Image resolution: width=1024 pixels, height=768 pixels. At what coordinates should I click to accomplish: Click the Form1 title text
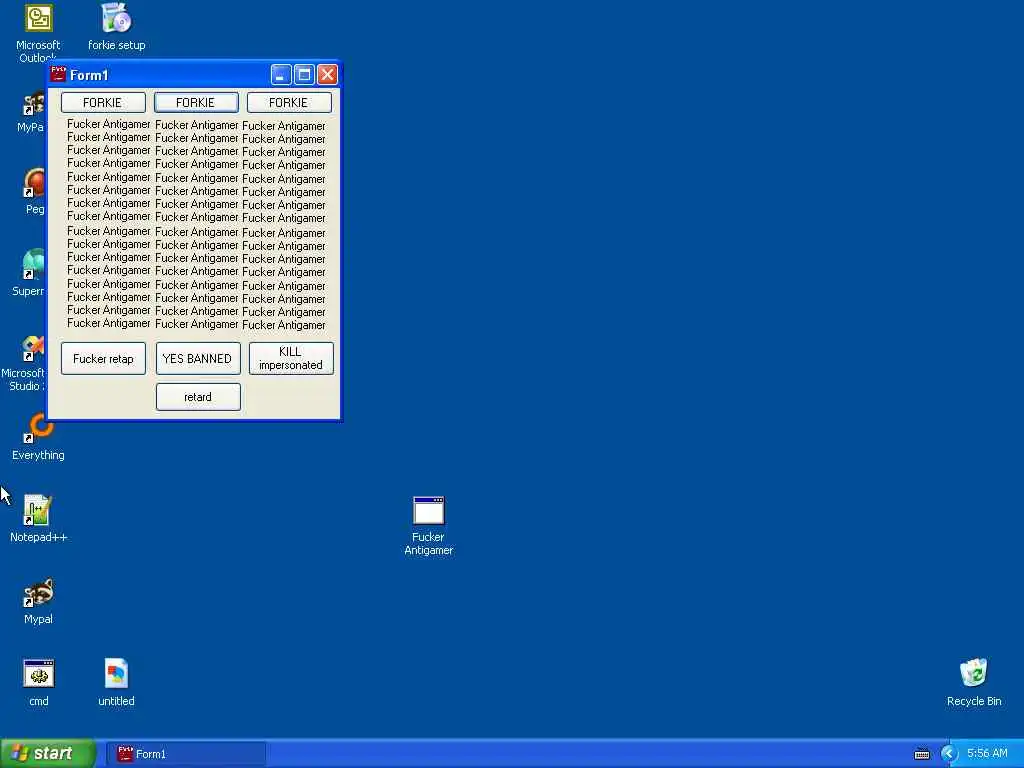(x=89, y=75)
